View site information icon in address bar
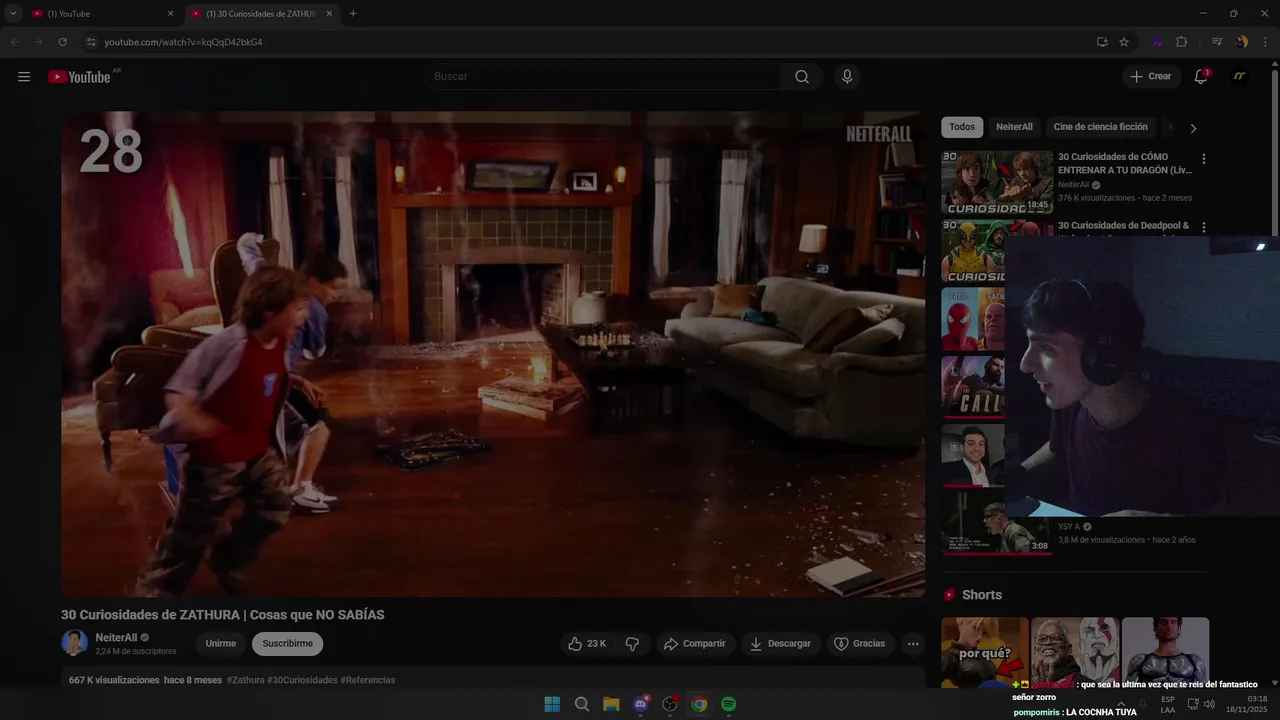The image size is (1280, 720). pos(90,42)
